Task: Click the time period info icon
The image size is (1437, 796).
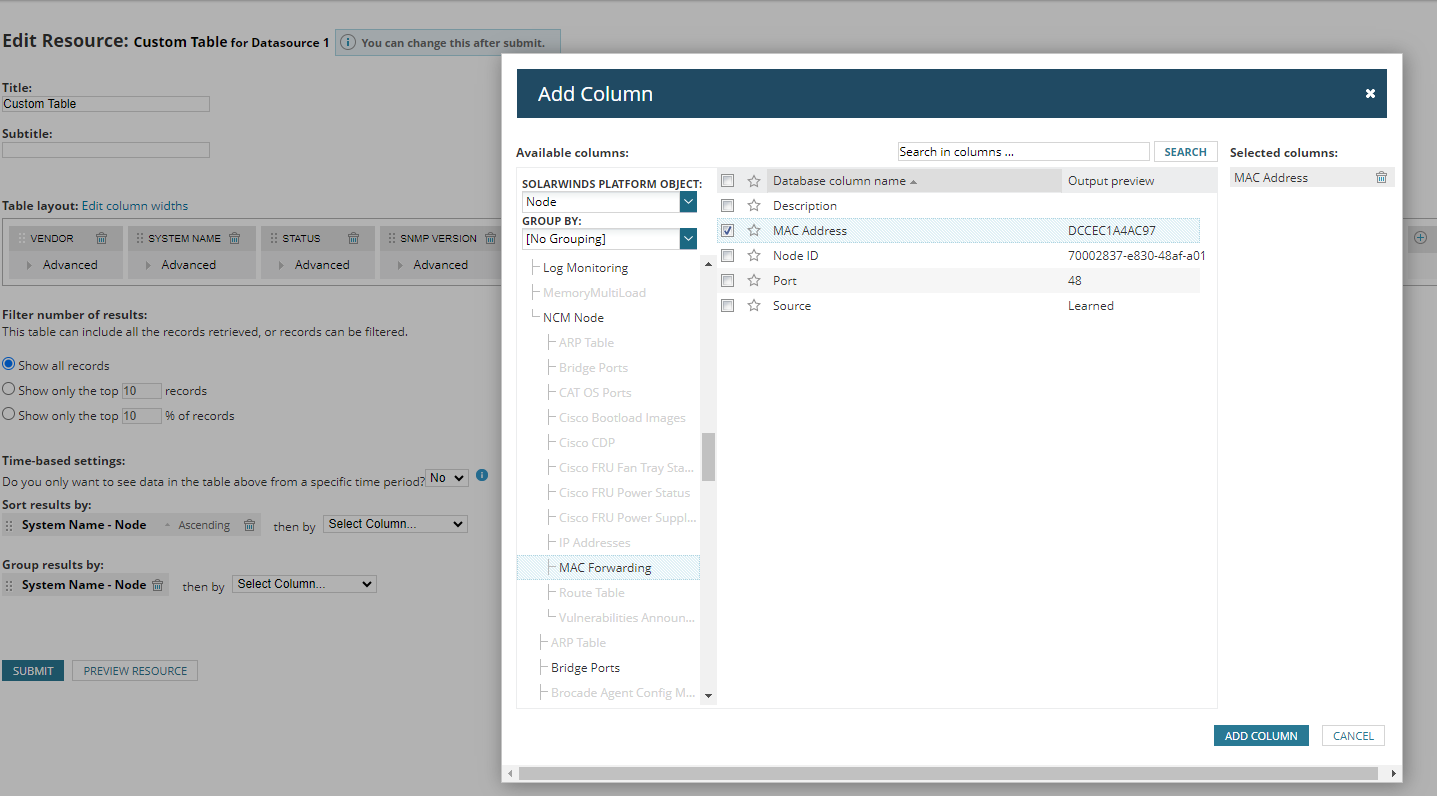Action: pyautogui.click(x=482, y=475)
